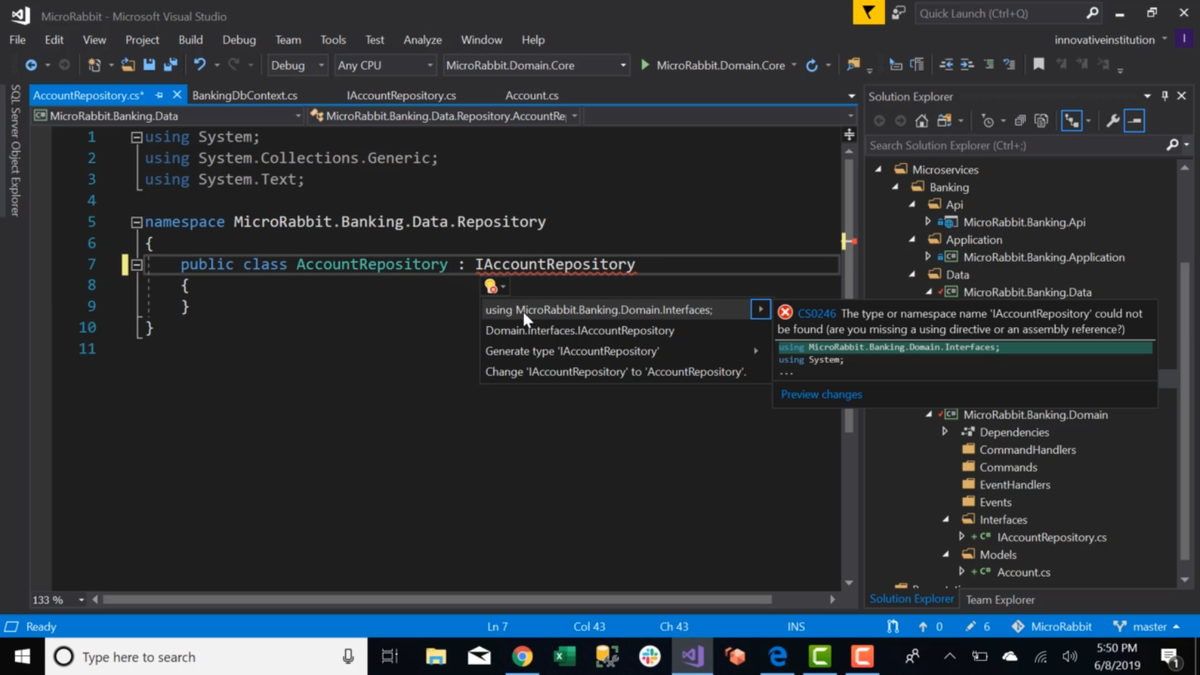Start debugging with green play icon

click(x=645, y=65)
